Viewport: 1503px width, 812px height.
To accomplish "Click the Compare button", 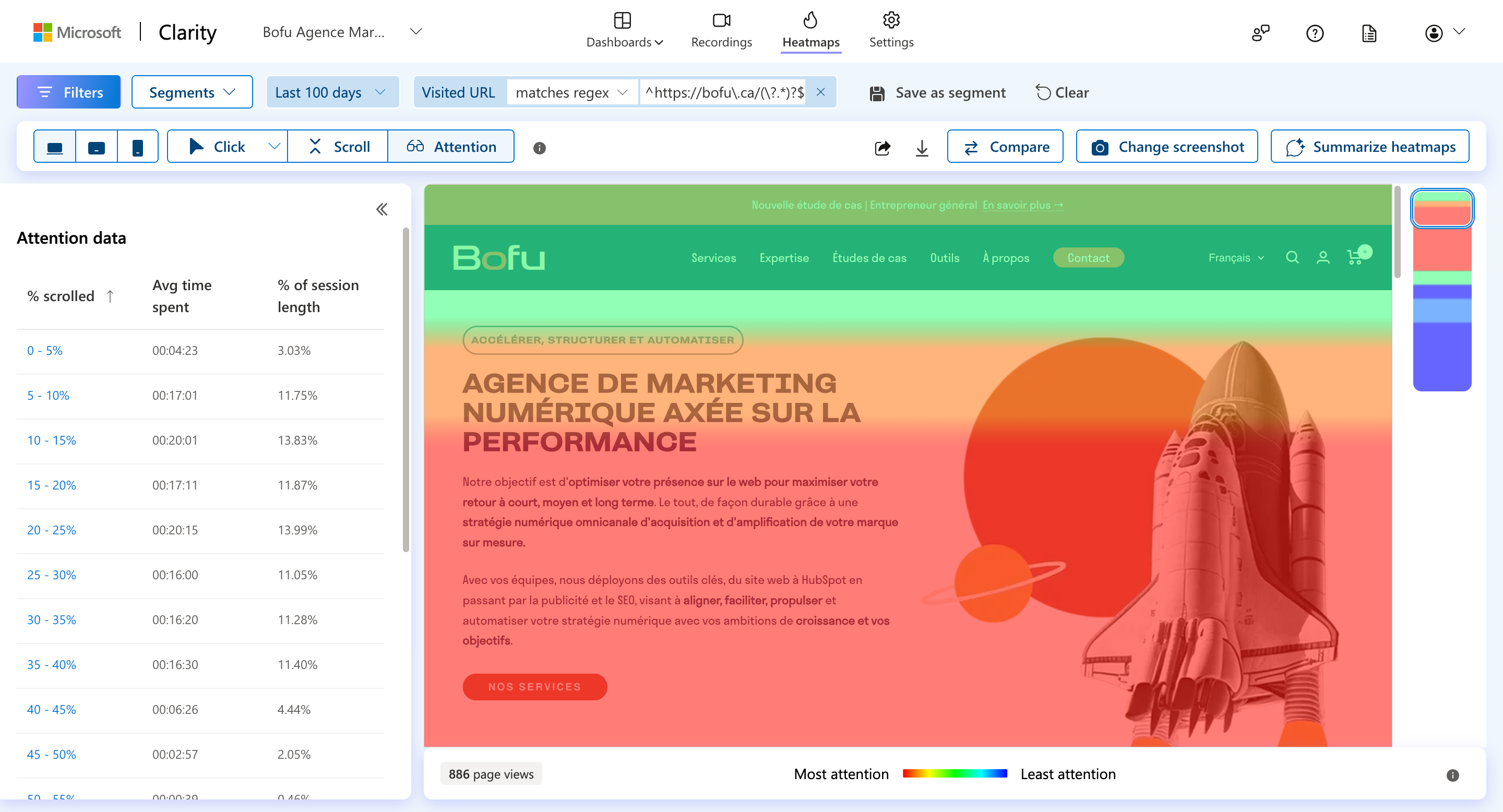I will tap(1005, 147).
